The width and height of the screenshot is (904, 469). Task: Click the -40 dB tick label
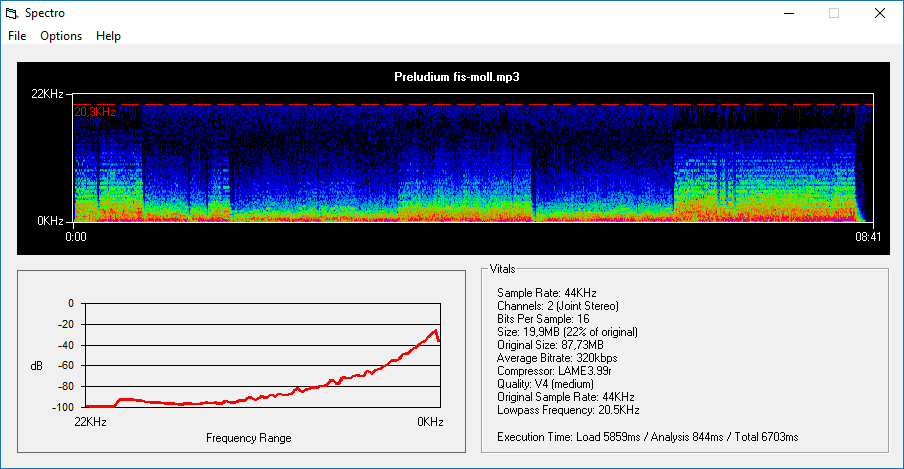[x=65, y=345]
